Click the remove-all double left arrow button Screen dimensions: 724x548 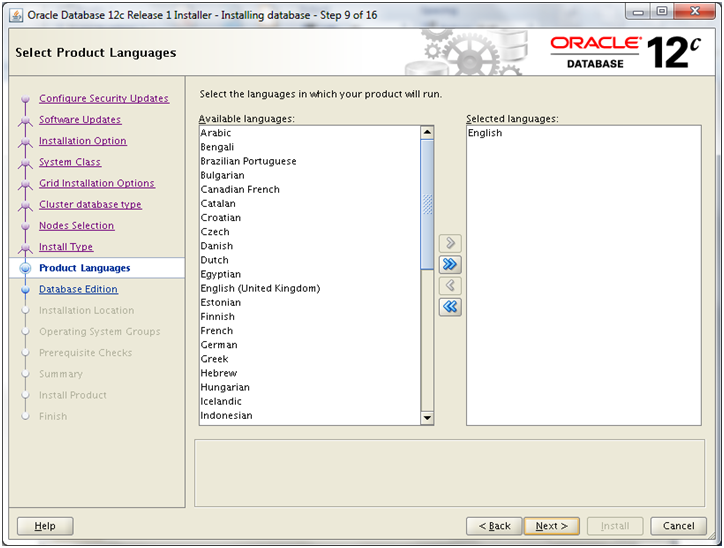tap(450, 307)
